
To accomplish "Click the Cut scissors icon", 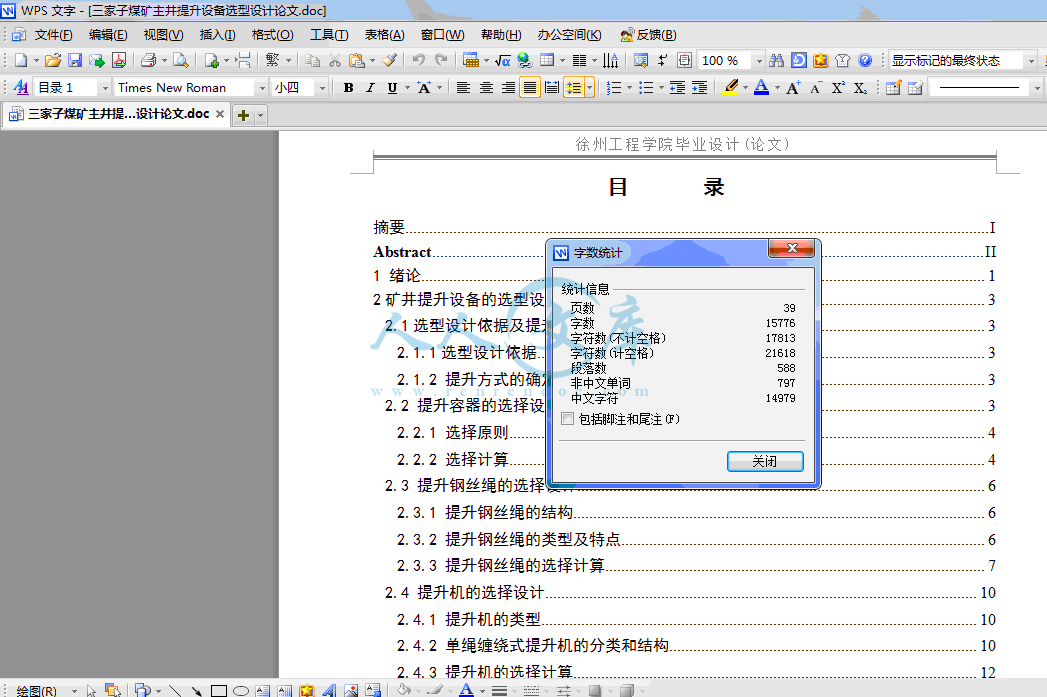I will pos(335,61).
